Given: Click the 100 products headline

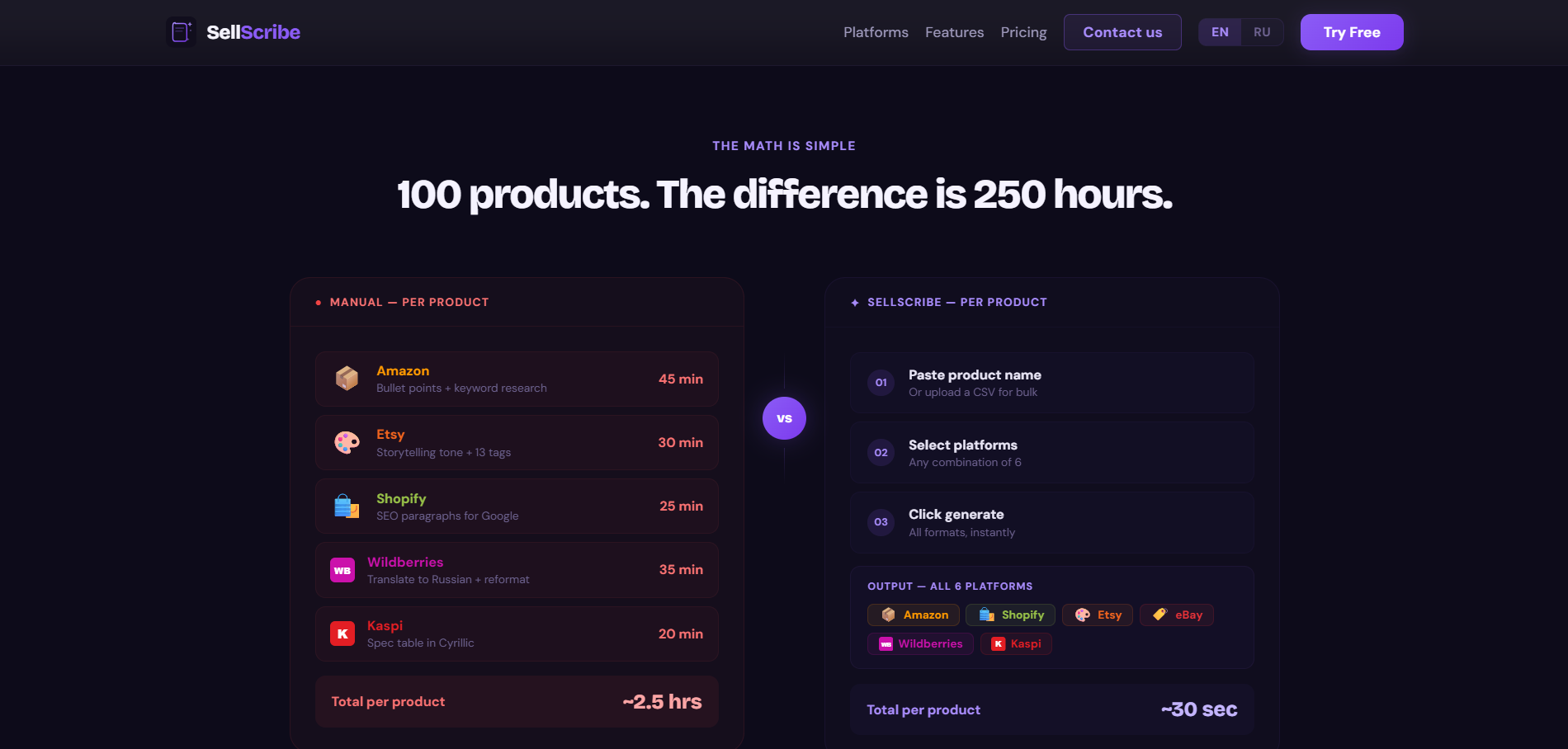Looking at the screenshot, I should coord(784,195).
